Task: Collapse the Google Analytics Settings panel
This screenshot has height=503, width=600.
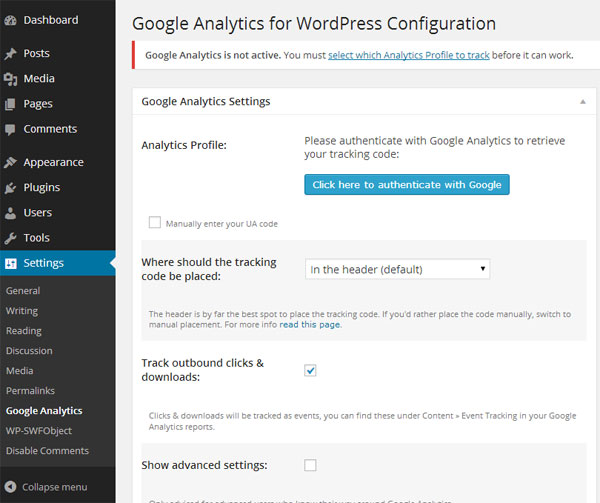Action: [582, 102]
